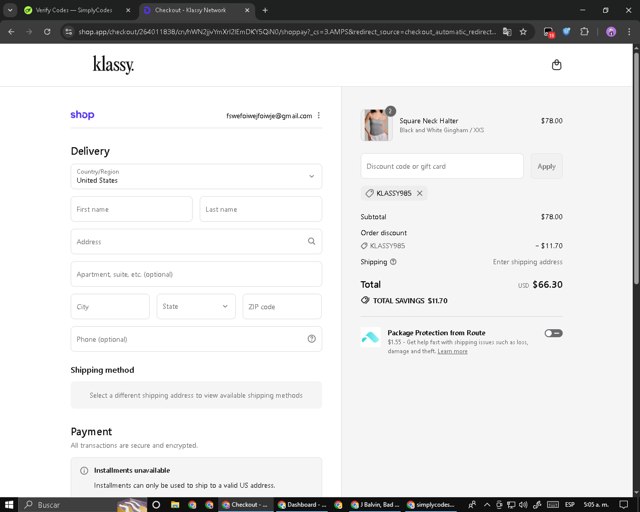Open a new browser tab

click(x=265, y=10)
